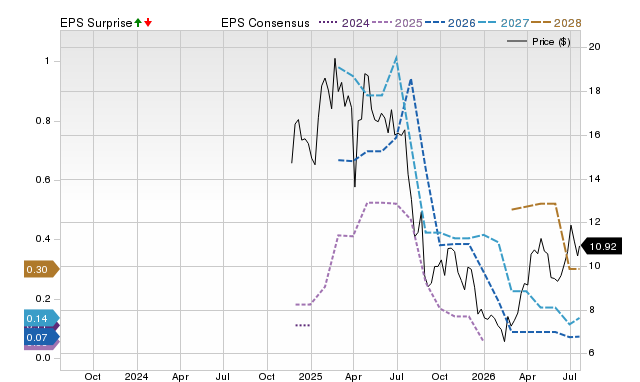Click the black 10.92 price tag
The width and height of the screenshot is (640, 382).
pyautogui.click(x=601, y=247)
